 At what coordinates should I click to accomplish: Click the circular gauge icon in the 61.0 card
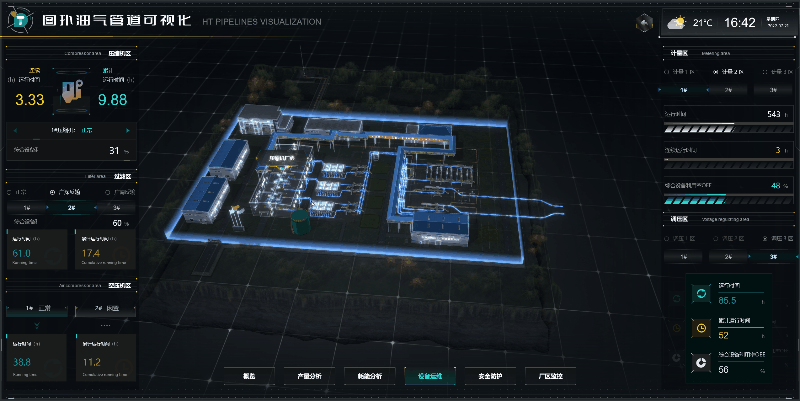[53, 254]
